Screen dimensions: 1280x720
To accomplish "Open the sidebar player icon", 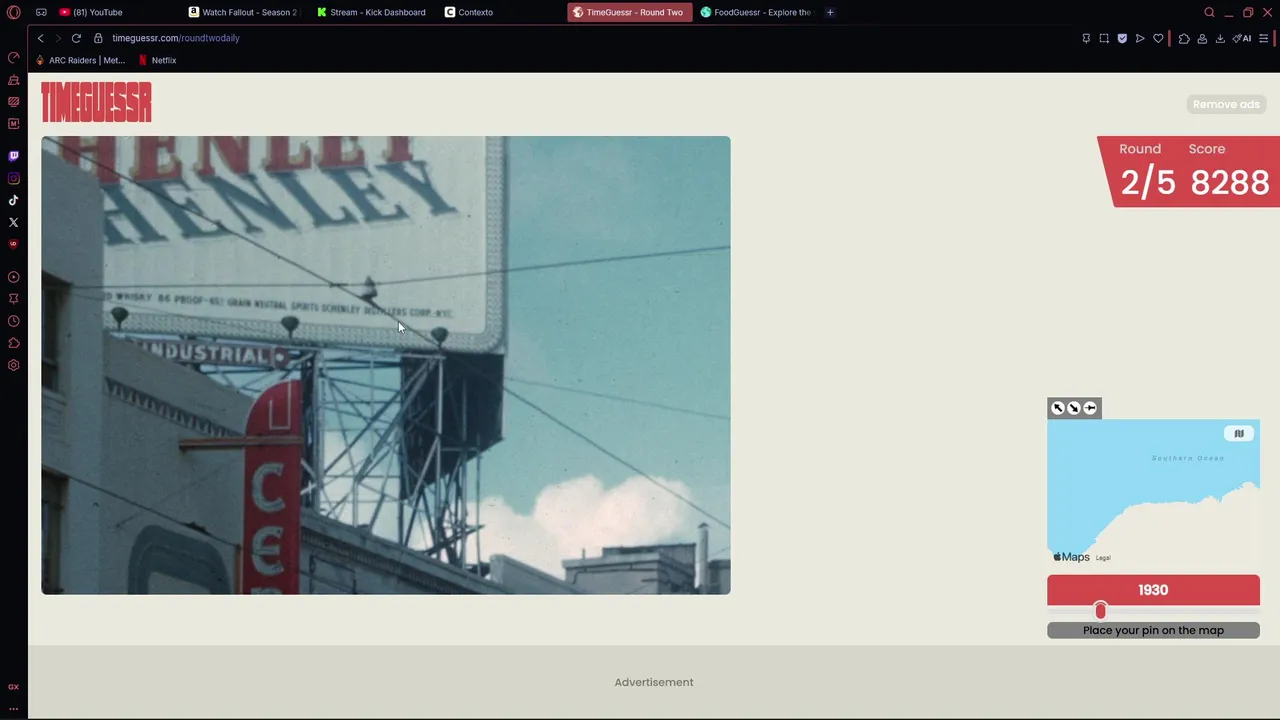I will [x=13, y=277].
